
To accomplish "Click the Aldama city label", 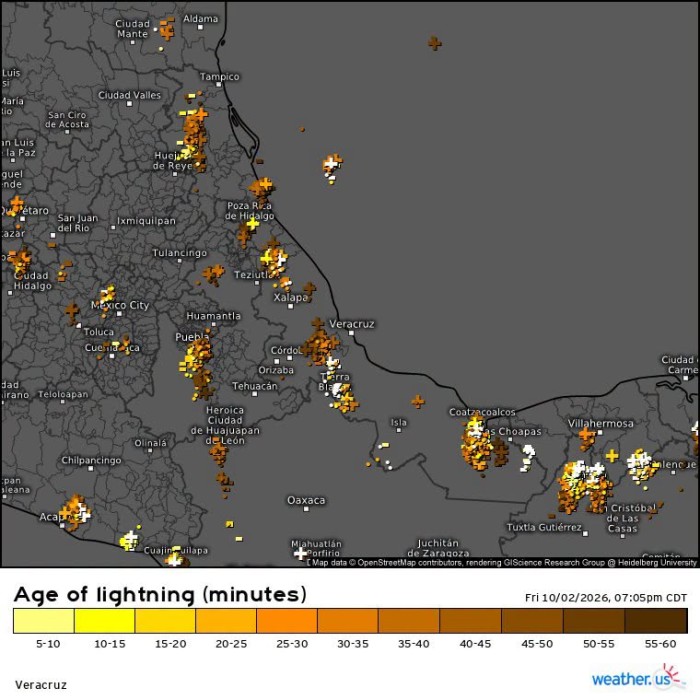I will (200, 19).
